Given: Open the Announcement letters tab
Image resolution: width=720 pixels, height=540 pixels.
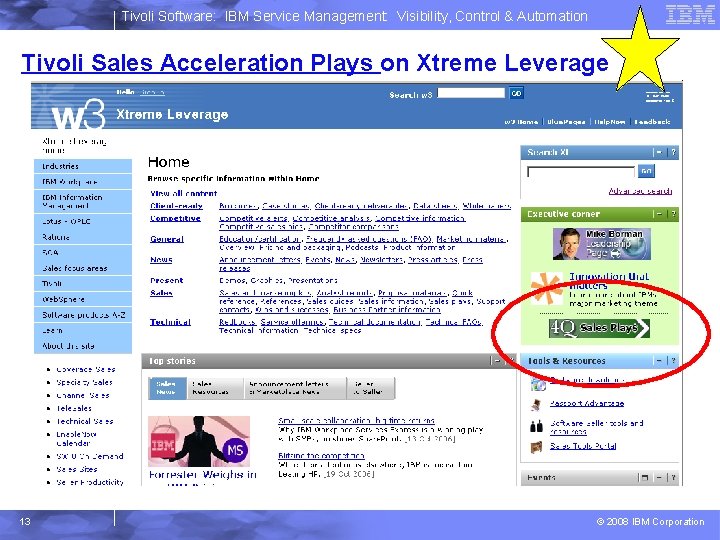Looking at the screenshot, I should 295,388.
